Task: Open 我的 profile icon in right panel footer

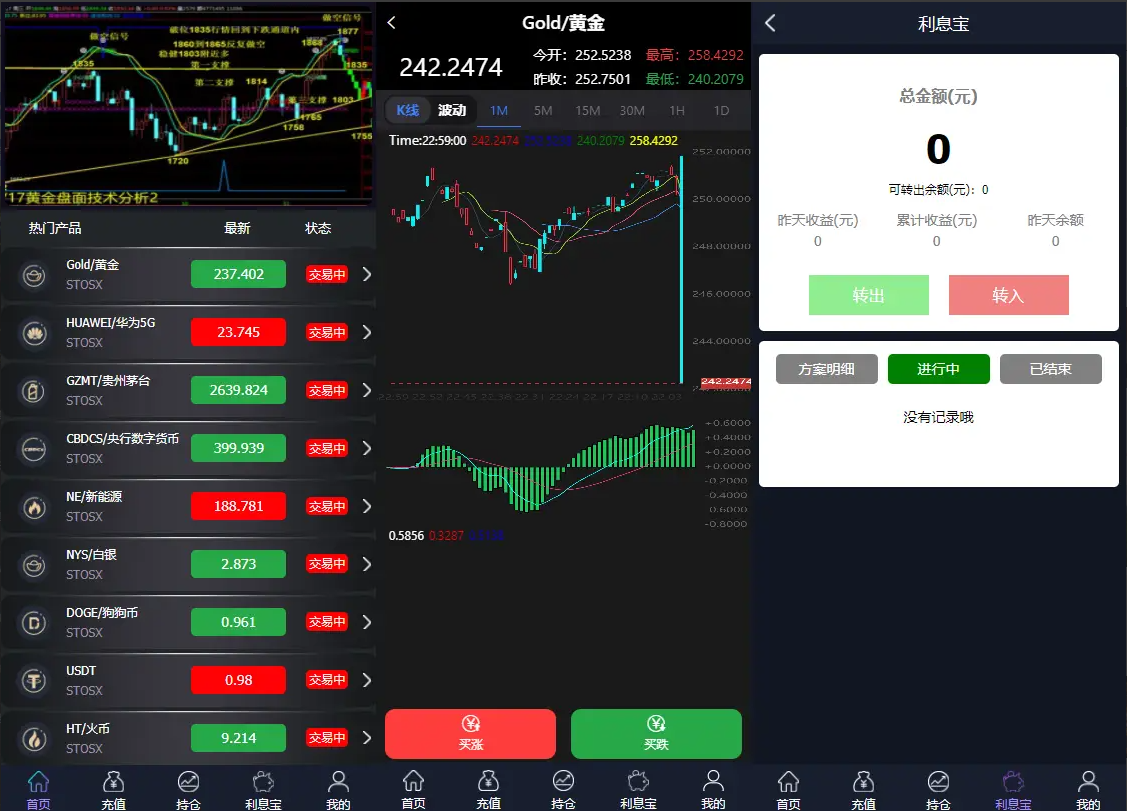Action: [x=1088, y=788]
